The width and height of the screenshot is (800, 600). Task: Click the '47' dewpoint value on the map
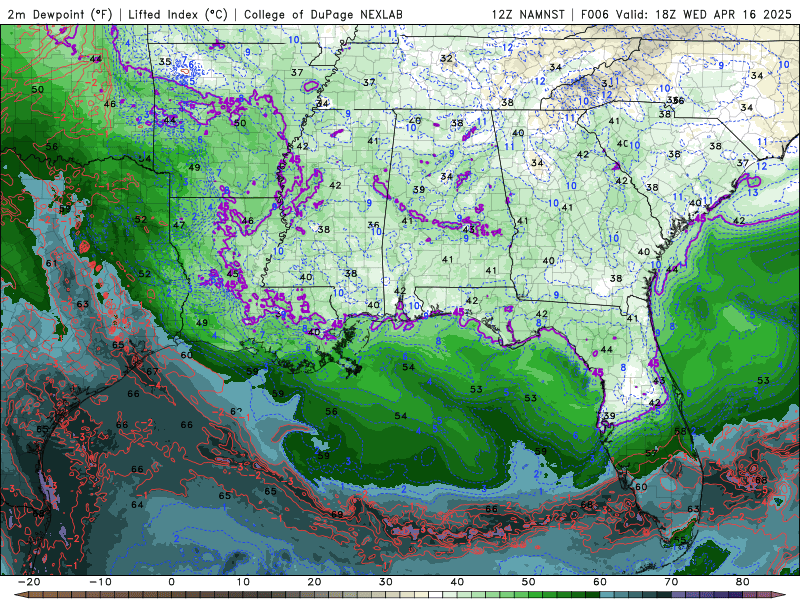[179, 224]
